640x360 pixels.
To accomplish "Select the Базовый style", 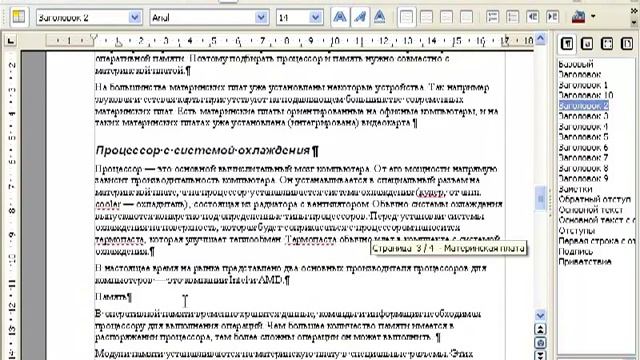I will (x=576, y=64).
